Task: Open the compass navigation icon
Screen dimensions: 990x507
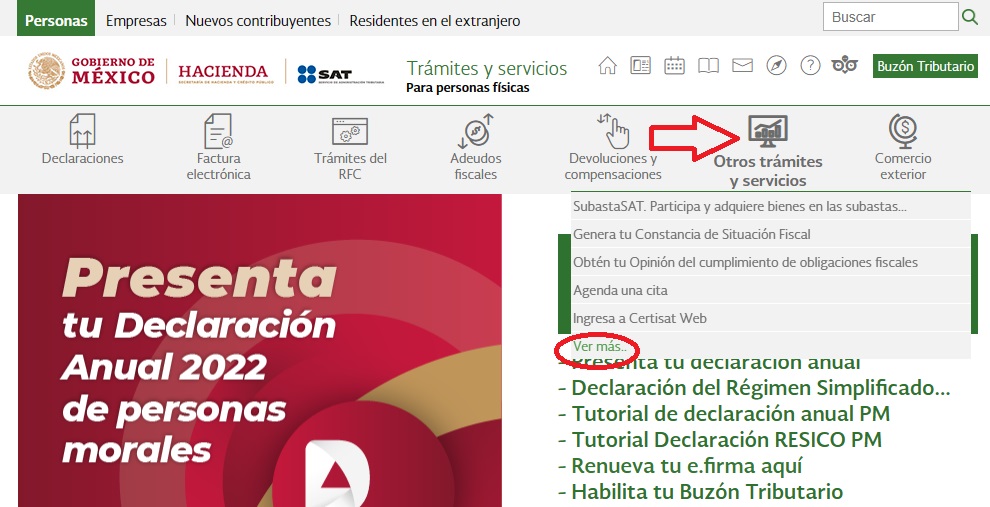Action: (x=776, y=66)
